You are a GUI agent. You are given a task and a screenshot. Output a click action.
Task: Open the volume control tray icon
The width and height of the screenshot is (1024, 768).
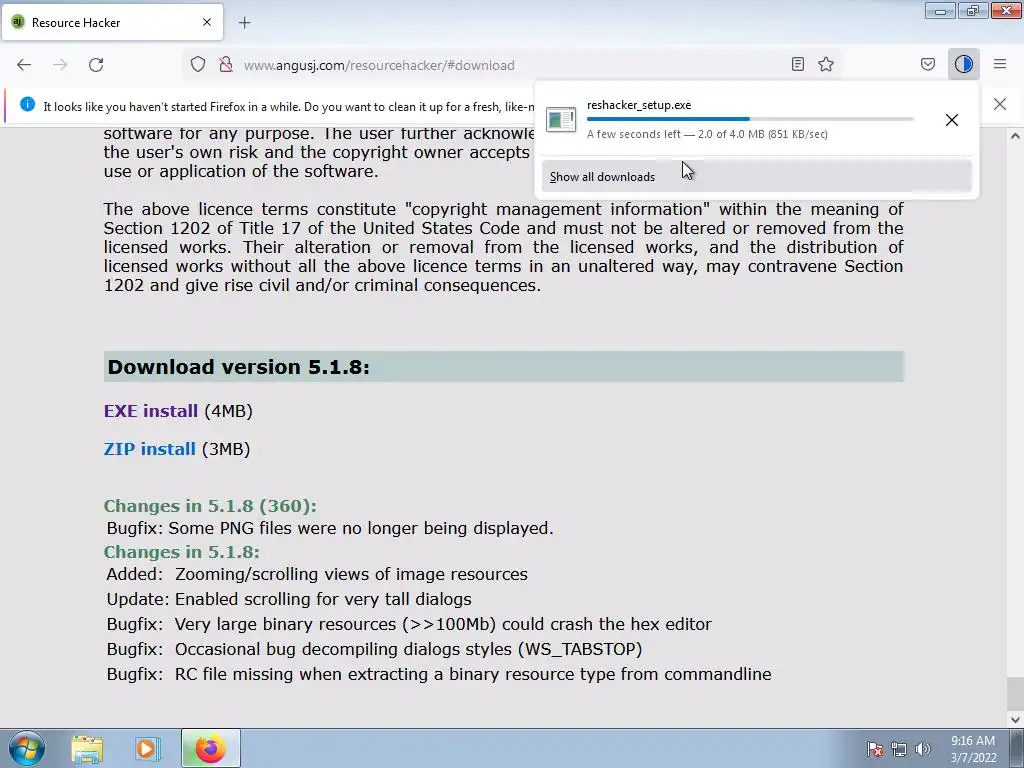pos(923,749)
